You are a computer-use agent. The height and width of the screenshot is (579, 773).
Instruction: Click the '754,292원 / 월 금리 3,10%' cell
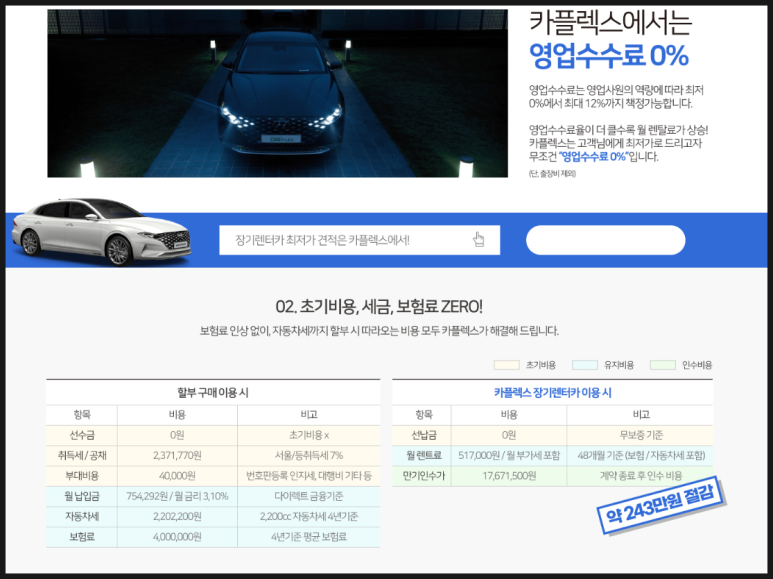177,496
